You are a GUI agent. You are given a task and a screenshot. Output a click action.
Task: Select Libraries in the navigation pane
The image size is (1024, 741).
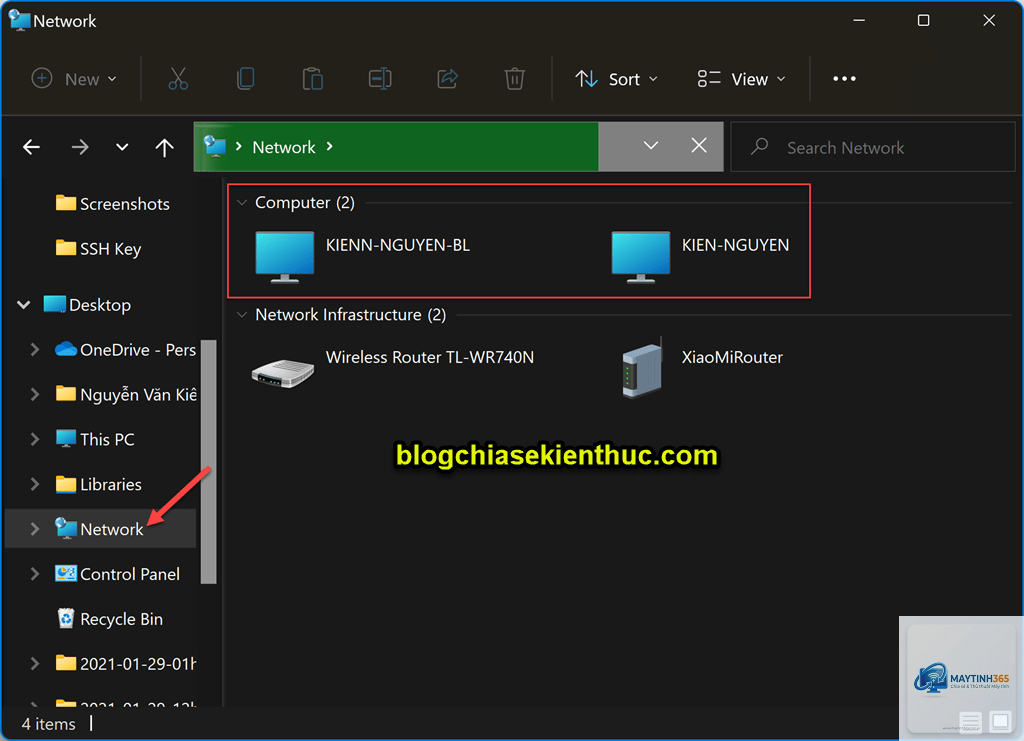coord(99,484)
